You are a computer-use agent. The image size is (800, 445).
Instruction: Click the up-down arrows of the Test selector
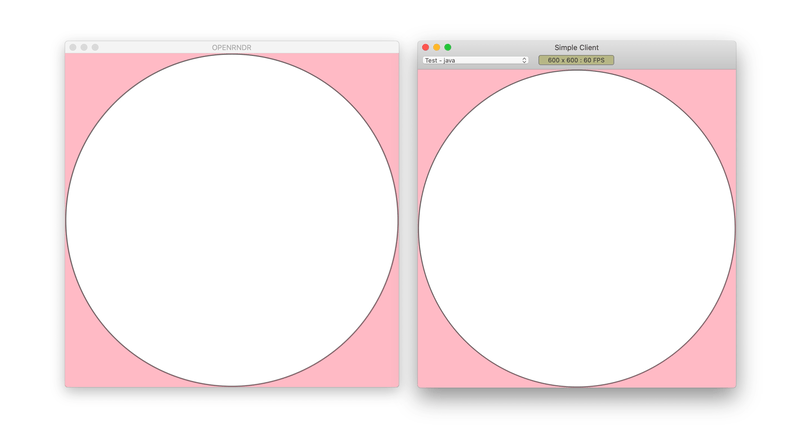point(524,60)
